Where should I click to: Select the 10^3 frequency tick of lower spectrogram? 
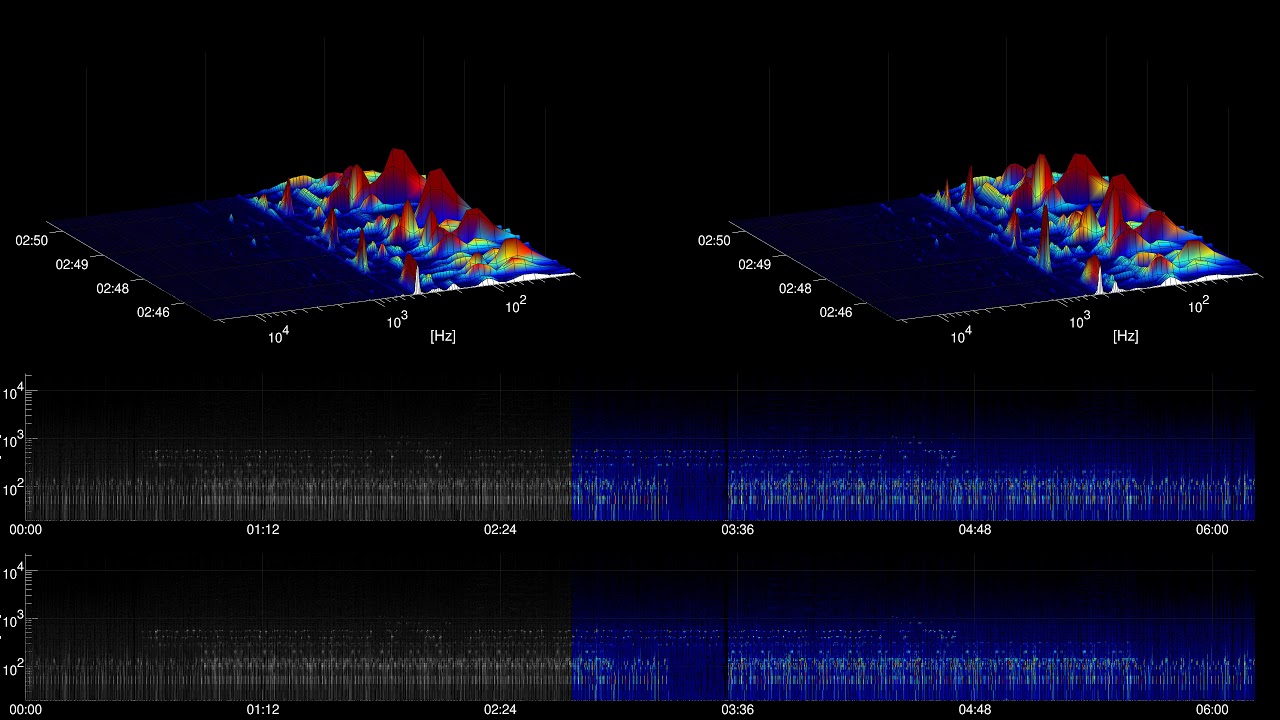pyautogui.click(x=12, y=620)
